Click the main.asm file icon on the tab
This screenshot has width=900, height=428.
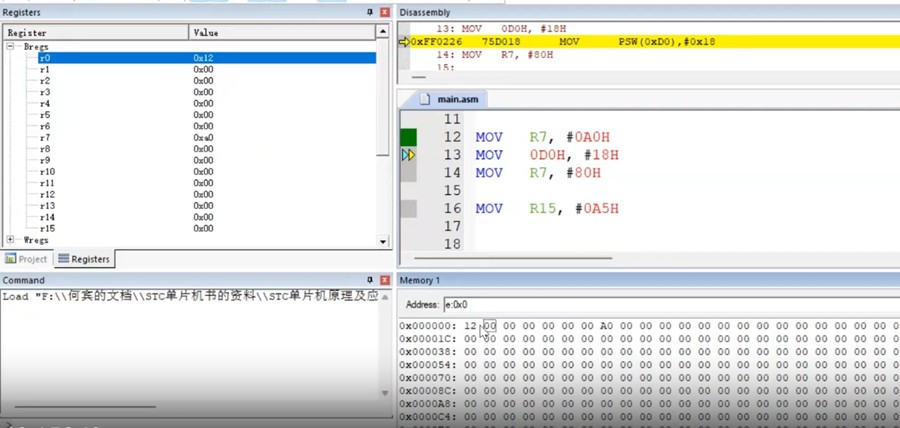point(425,100)
